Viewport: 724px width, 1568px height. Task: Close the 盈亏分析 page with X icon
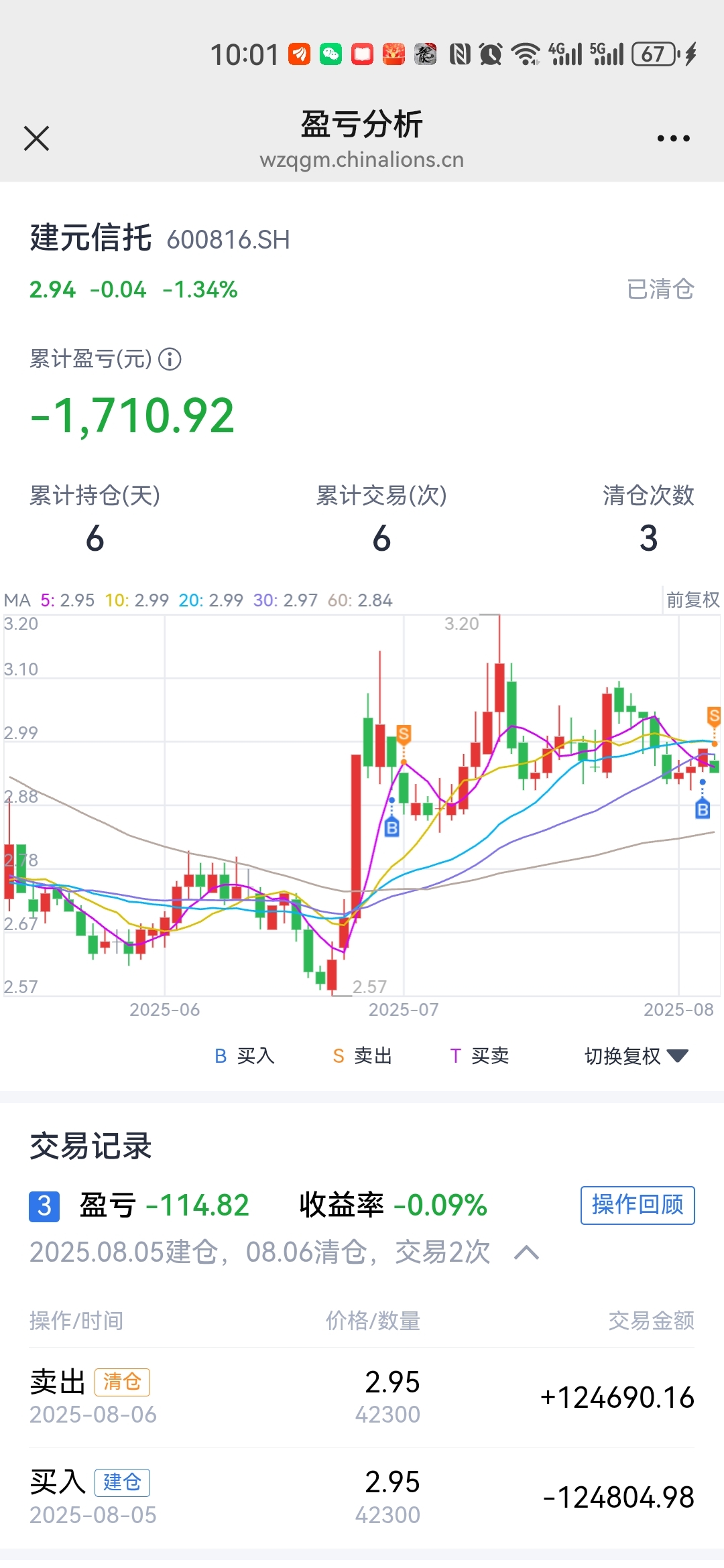point(36,139)
